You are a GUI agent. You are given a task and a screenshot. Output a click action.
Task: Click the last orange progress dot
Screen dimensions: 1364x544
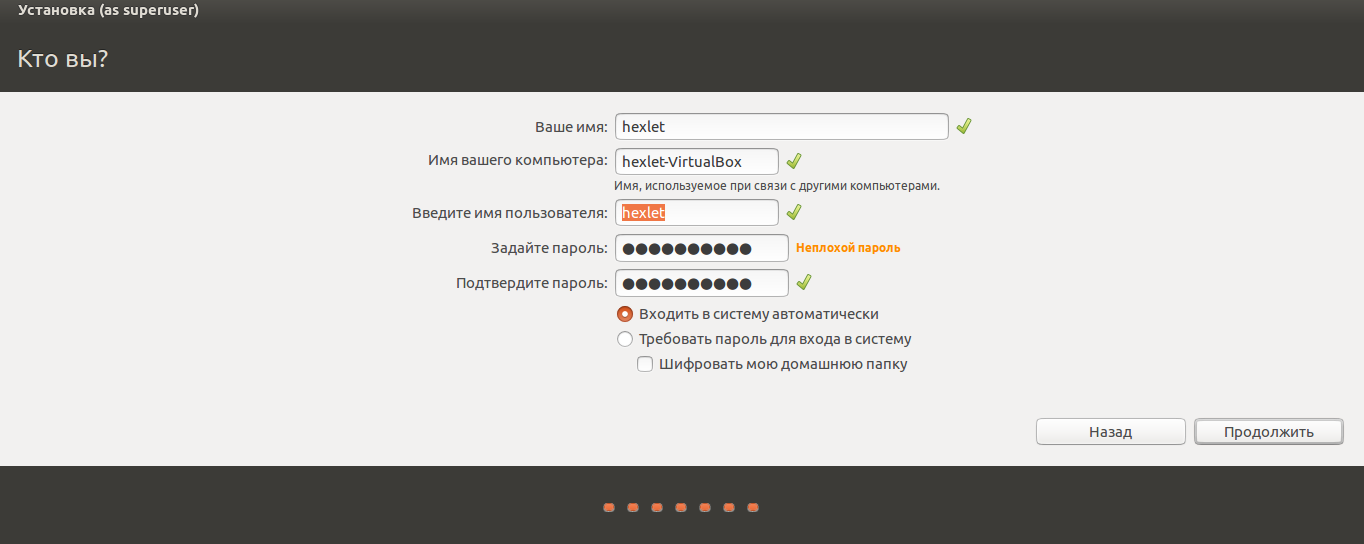[x=753, y=508]
